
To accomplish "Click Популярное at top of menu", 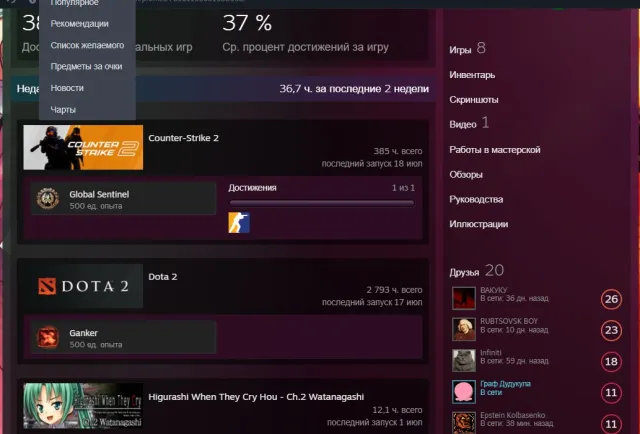I will pos(74,3).
